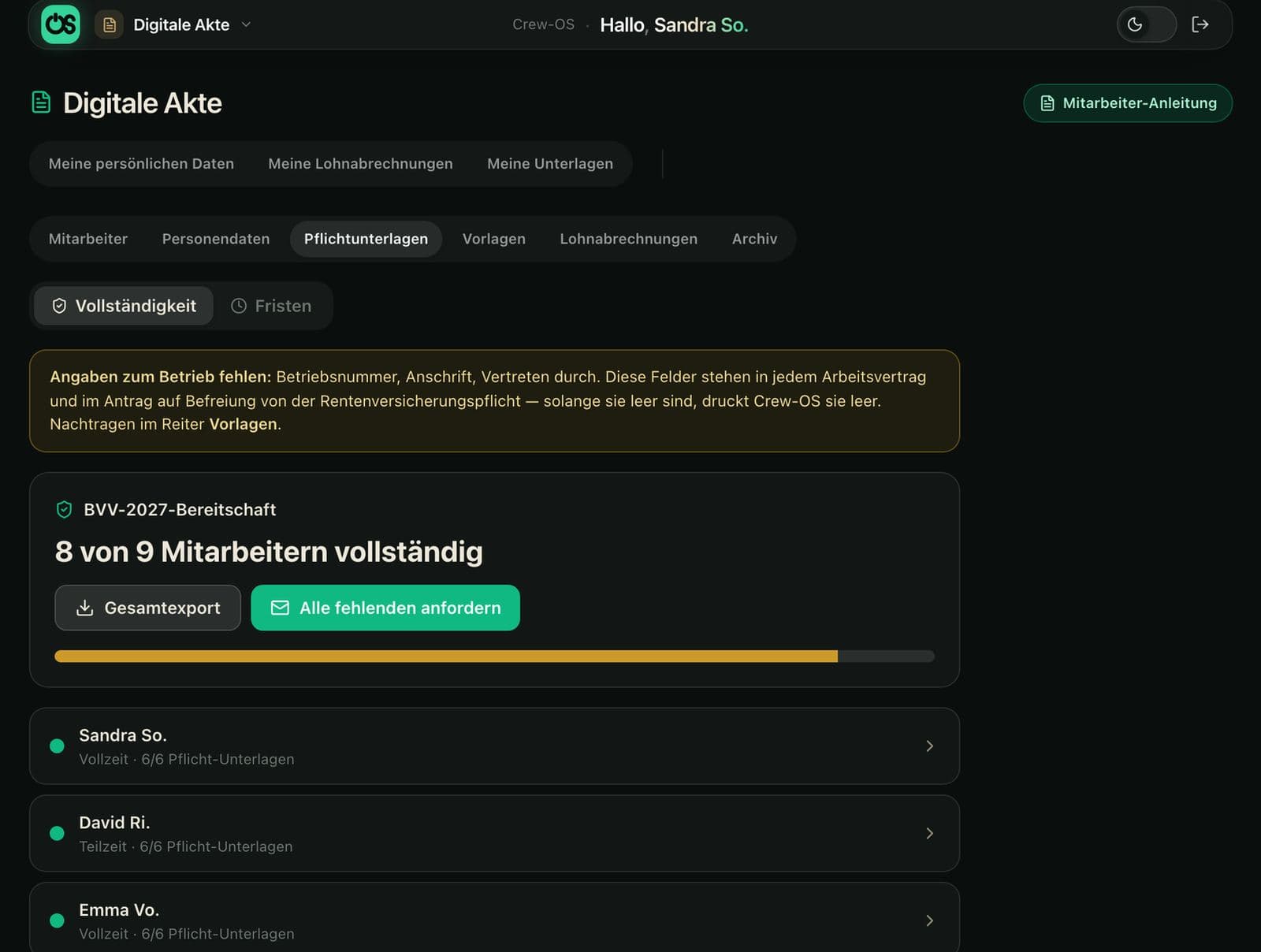1261x952 pixels.
Task: Open the Personendaten tab
Action: click(x=216, y=239)
